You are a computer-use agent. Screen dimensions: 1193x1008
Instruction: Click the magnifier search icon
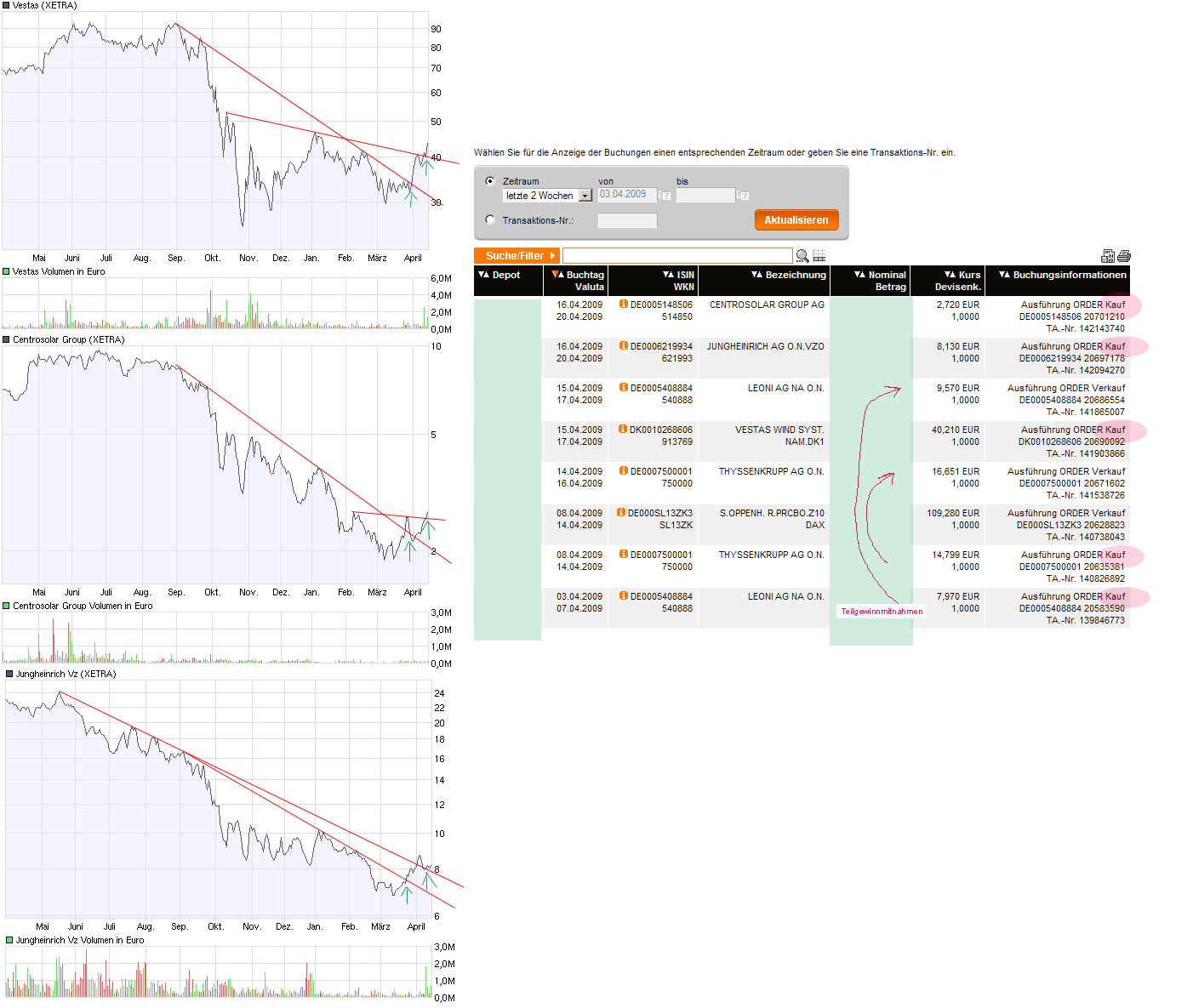point(802,256)
